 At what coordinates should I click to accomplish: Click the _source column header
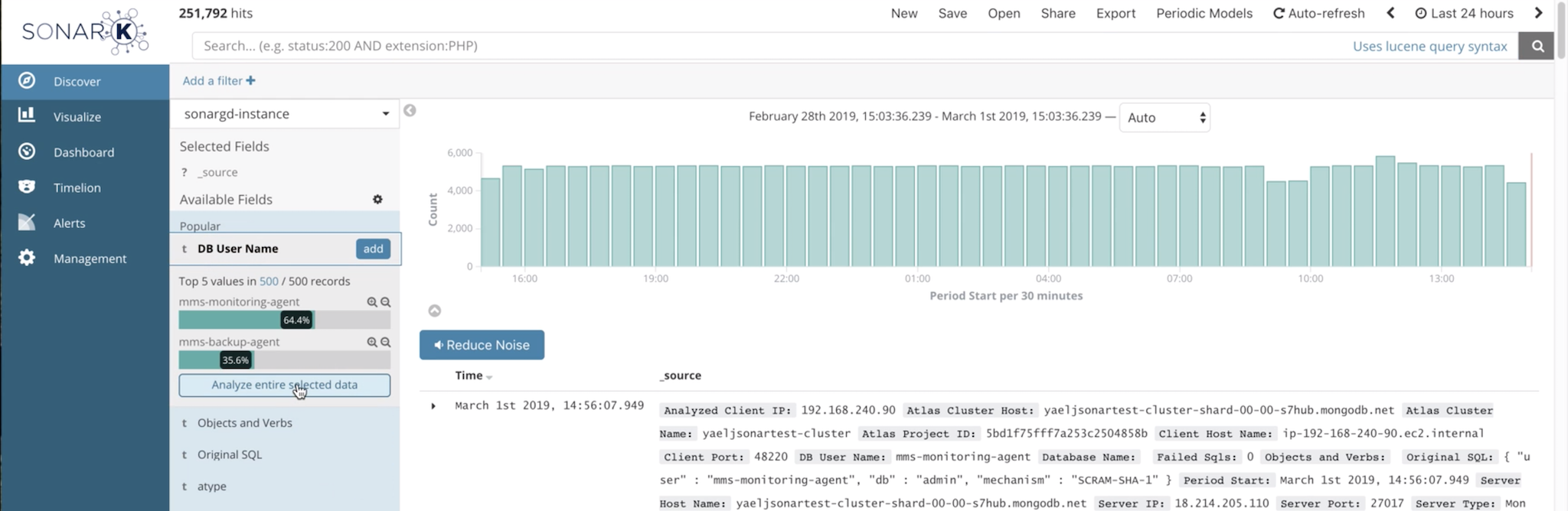[680, 375]
